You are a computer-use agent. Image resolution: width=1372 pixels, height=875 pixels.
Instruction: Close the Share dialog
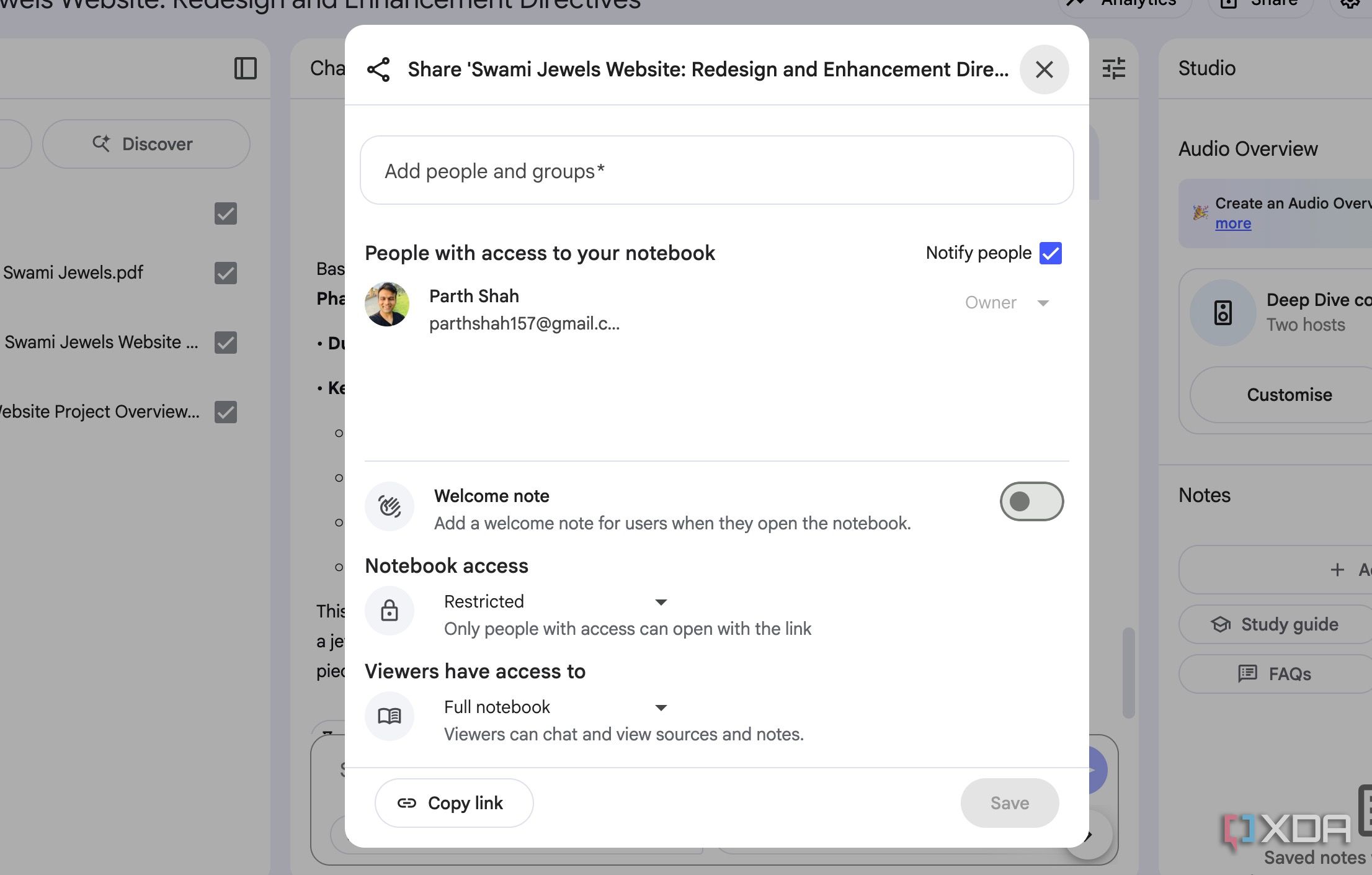(1044, 70)
